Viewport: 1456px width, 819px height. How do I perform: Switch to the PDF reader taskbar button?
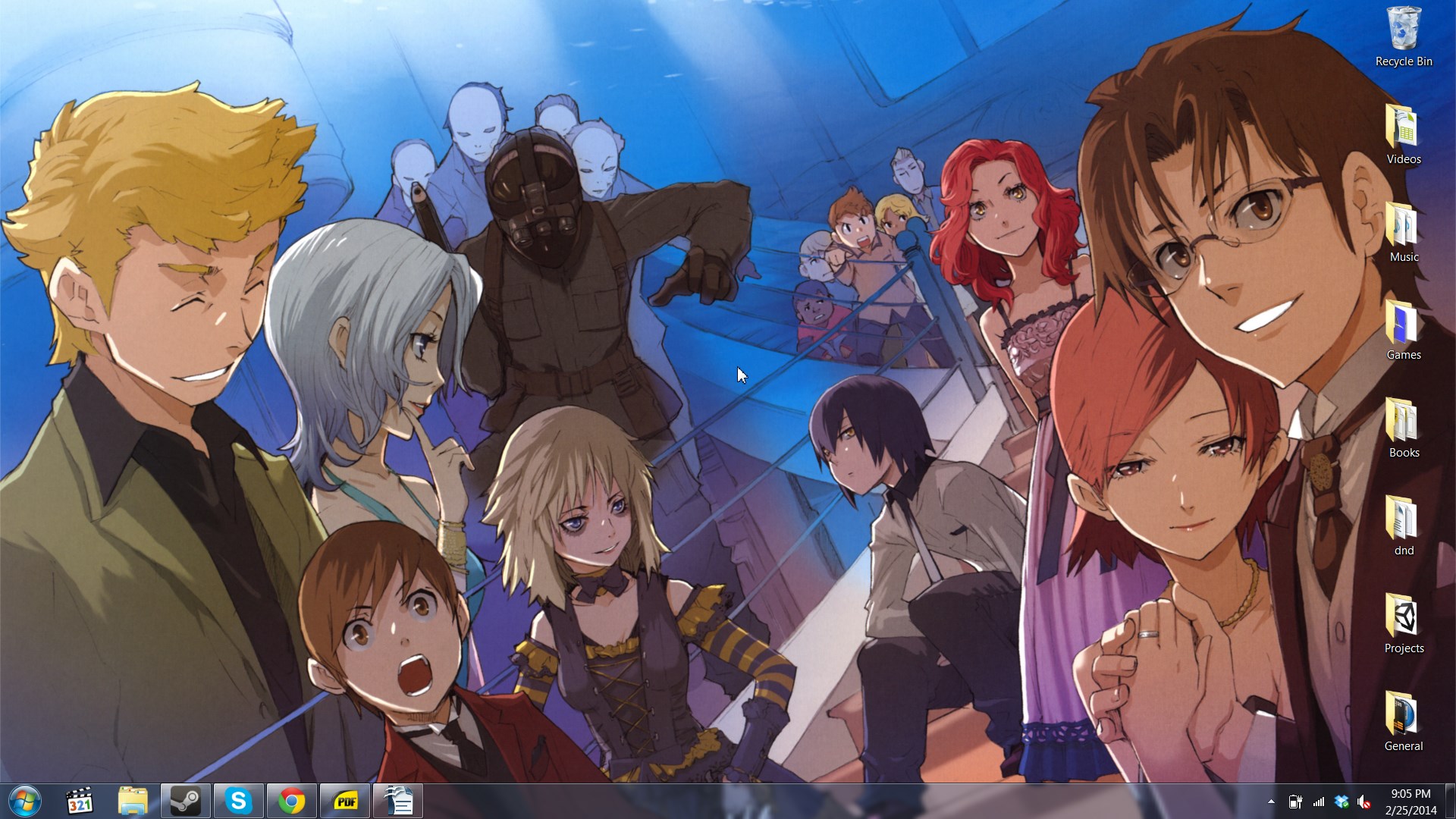tap(346, 801)
